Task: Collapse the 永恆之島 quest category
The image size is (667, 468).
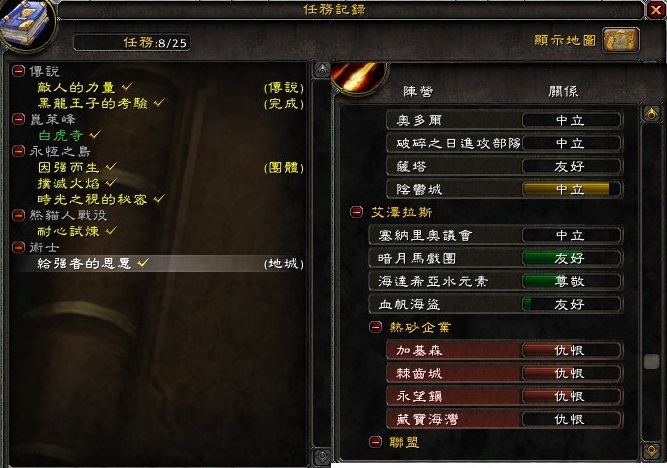Action: coord(18,151)
